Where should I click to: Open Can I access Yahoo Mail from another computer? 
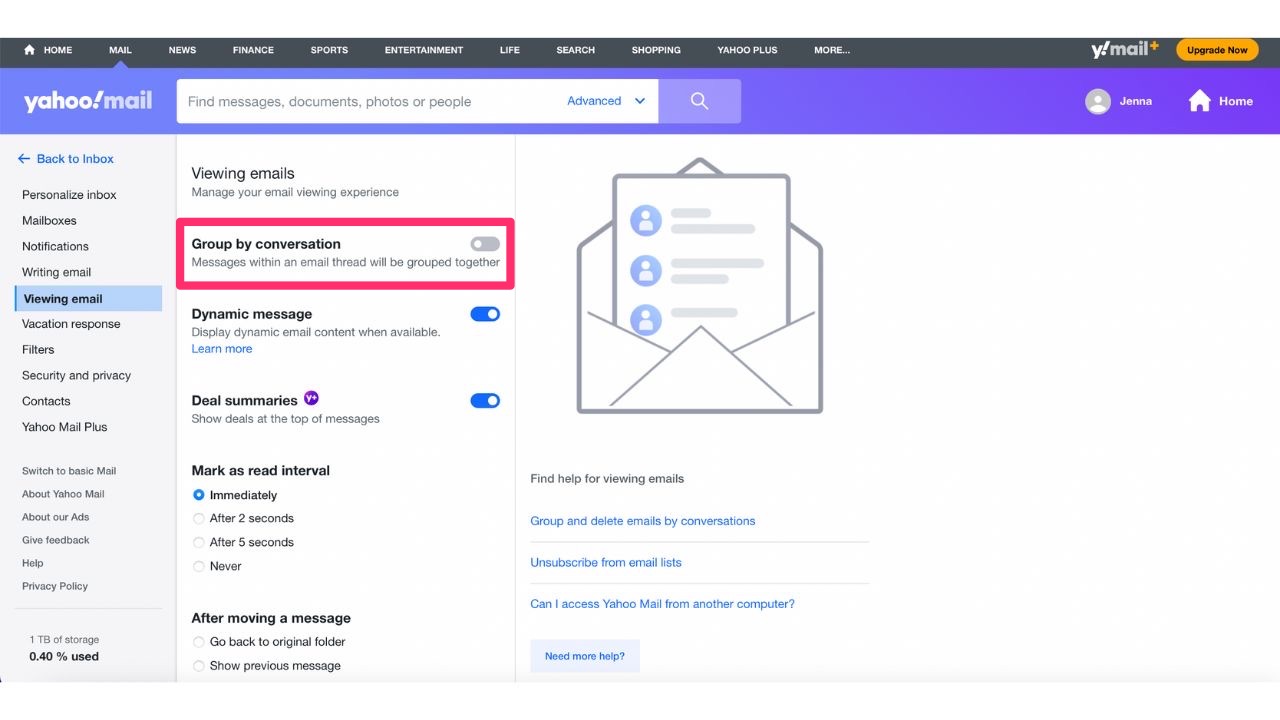[x=662, y=604]
